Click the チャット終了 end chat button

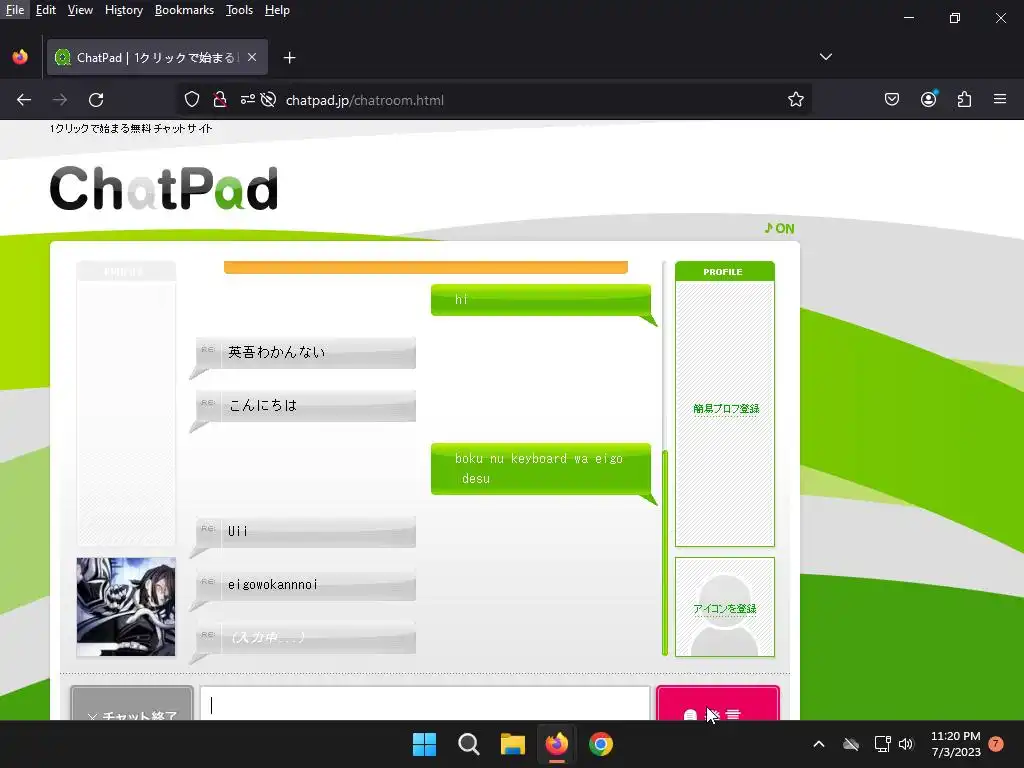tap(132, 704)
